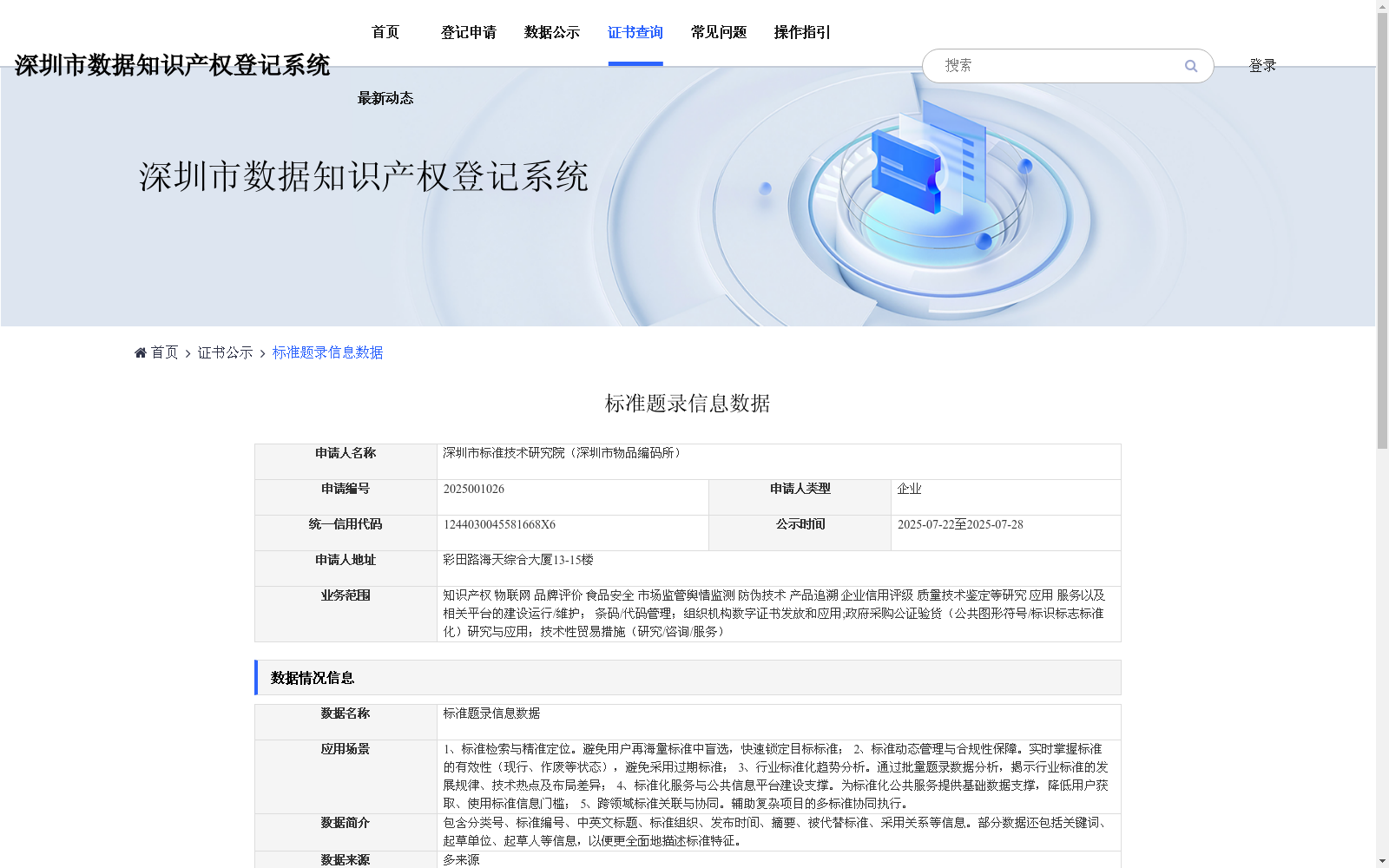Click the application scenario text starting 1、标准检索与精准定位
Viewport: 1389px width, 868px height.
pyautogui.click(x=776, y=776)
